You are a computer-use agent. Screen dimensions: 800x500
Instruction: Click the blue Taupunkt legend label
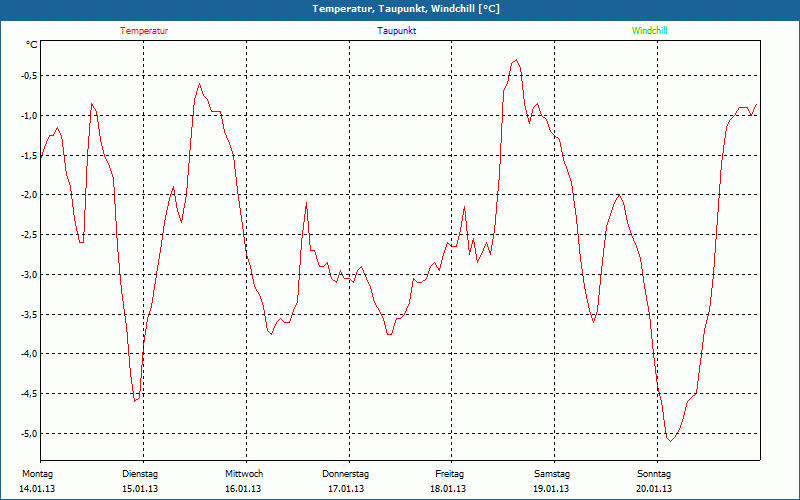(x=397, y=31)
